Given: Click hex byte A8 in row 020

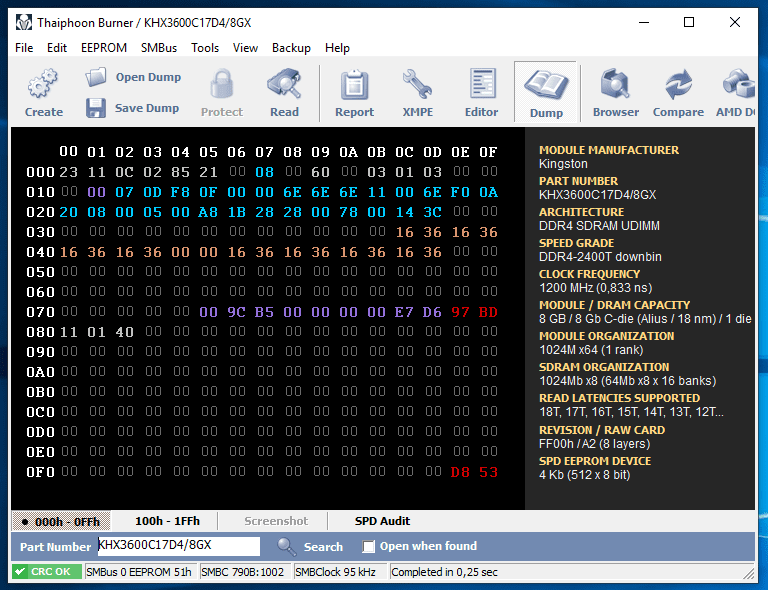Looking at the screenshot, I should [208, 212].
